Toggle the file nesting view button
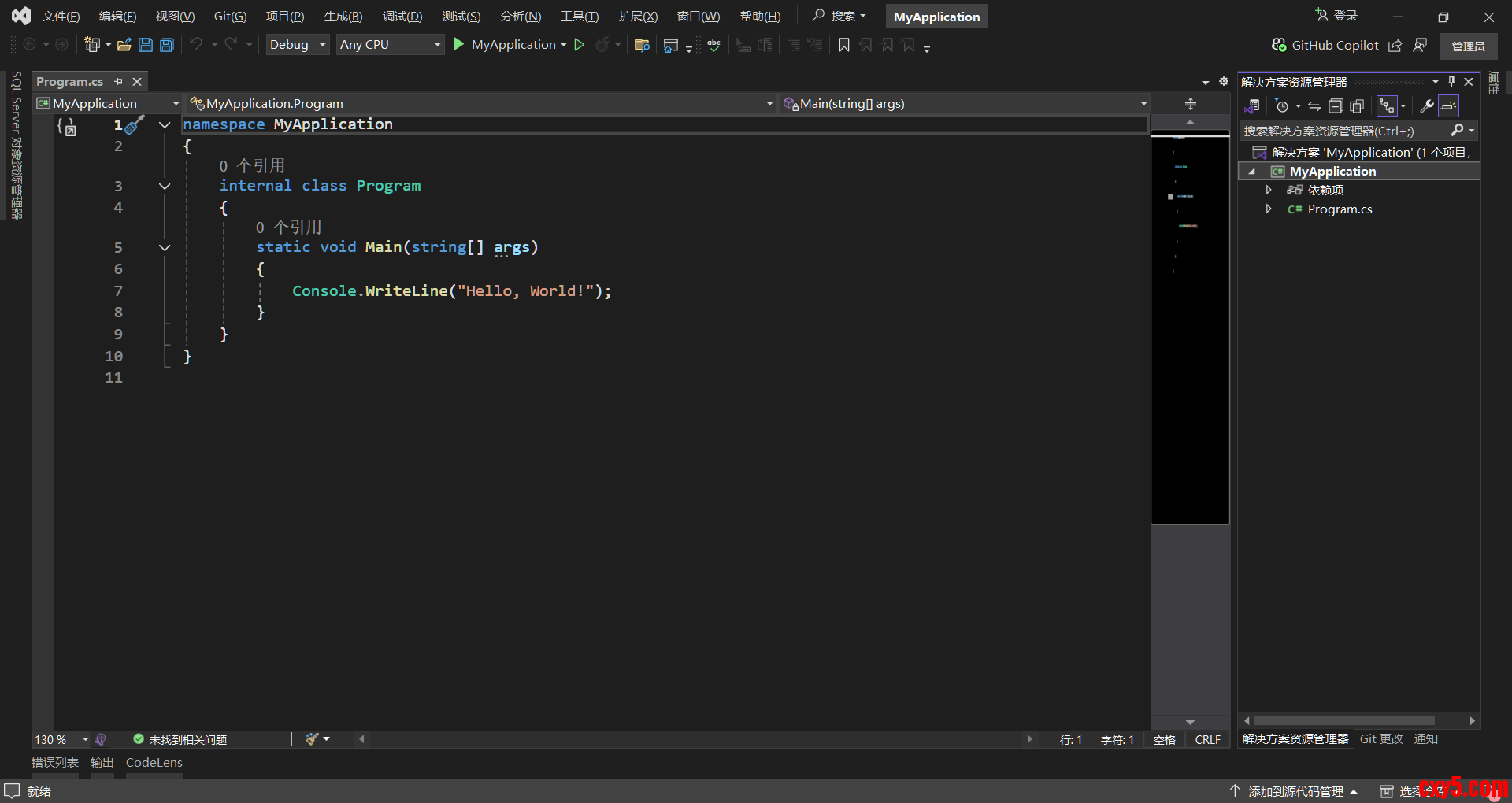Image resolution: width=1512 pixels, height=803 pixels. (1387, 106)
